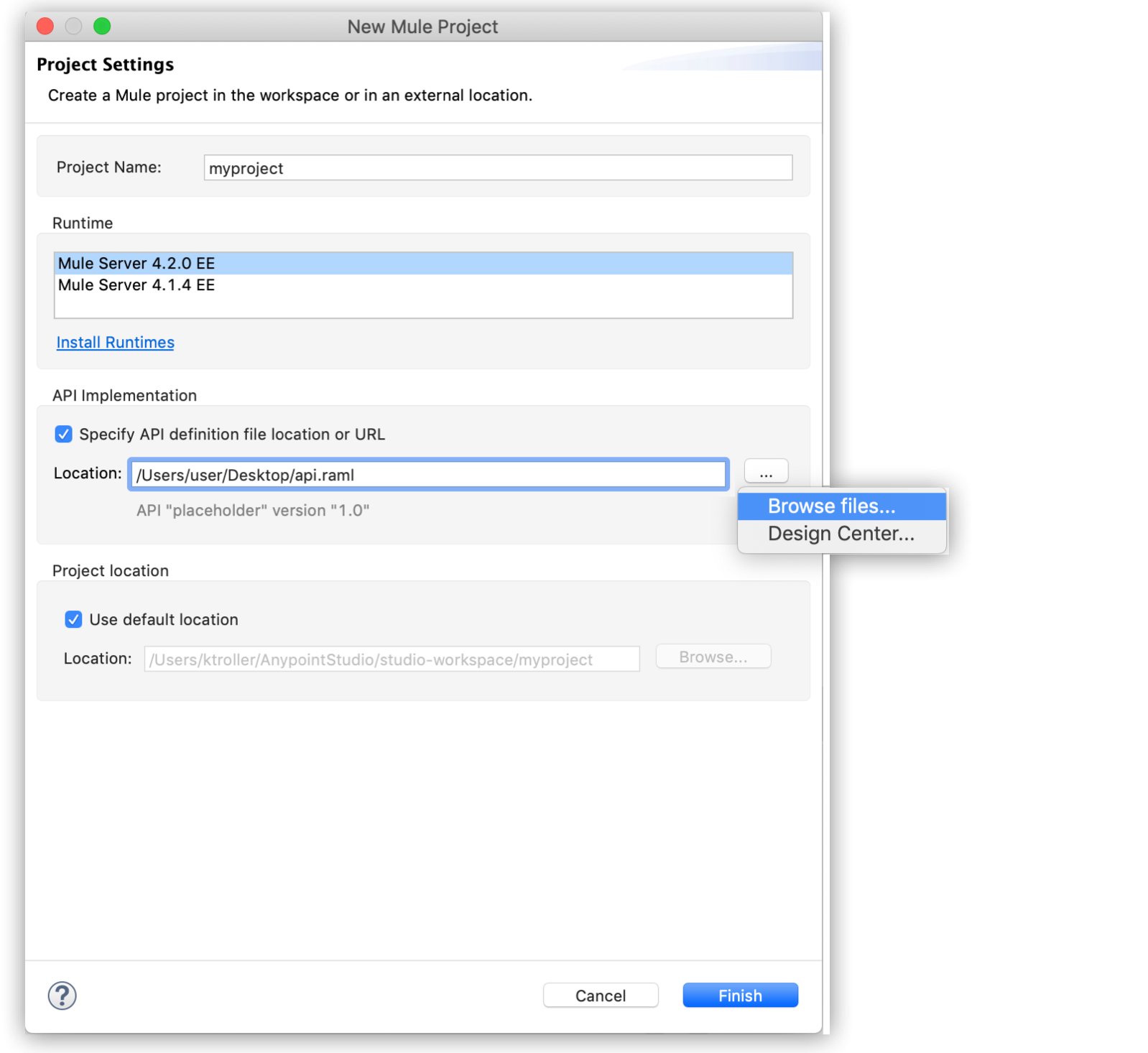The image size is (1148, 1053).
Task: Open the Install Runtimes link
Action: click(116, 343)
